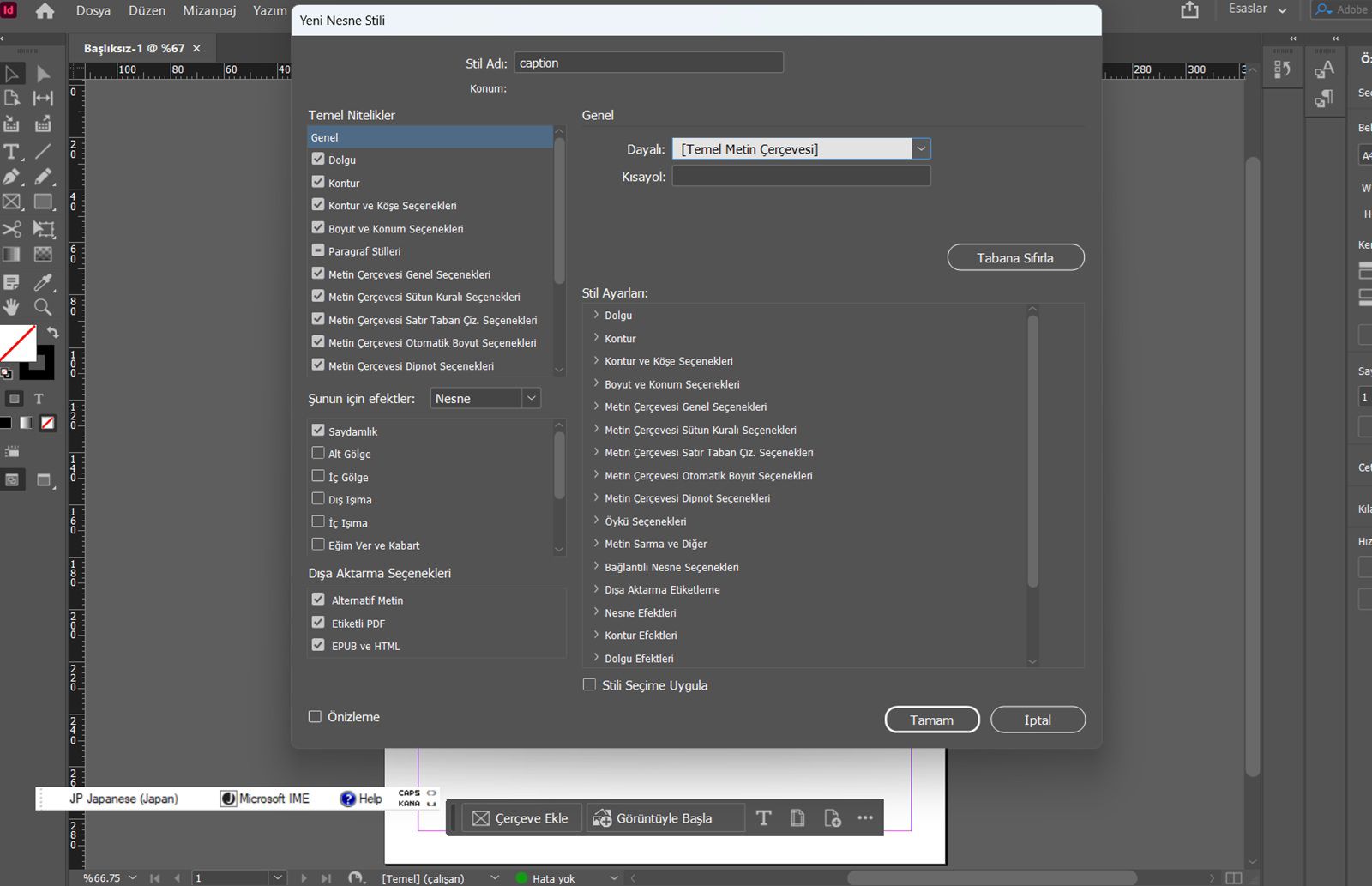Open the Home screen icon
Image resolution: width=1372 pixels, height=886 pixels.
[x=45, y=11]
